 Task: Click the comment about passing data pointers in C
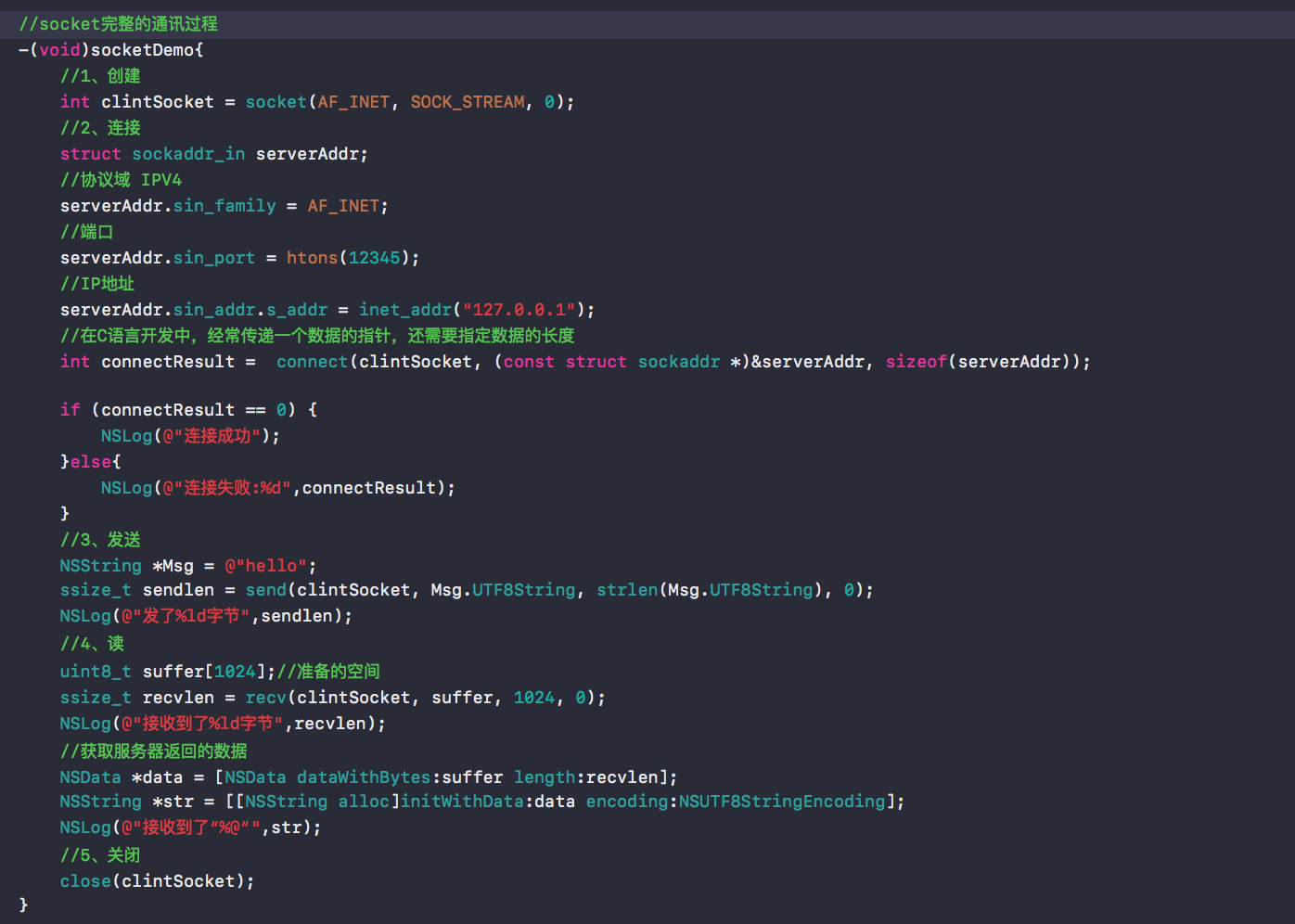317,336
